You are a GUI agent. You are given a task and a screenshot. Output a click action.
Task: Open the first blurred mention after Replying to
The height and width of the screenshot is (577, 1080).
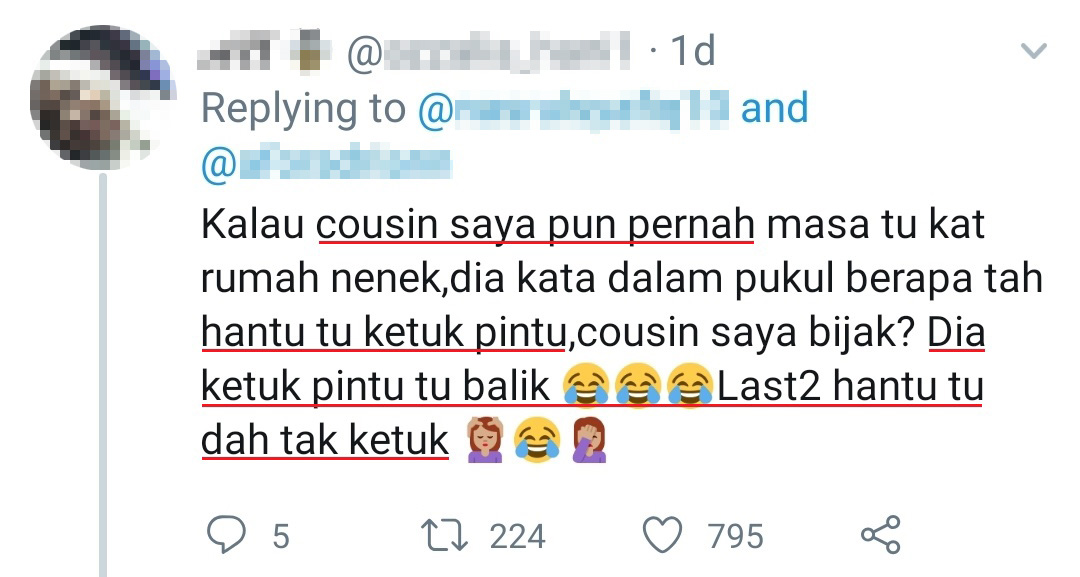574,109
